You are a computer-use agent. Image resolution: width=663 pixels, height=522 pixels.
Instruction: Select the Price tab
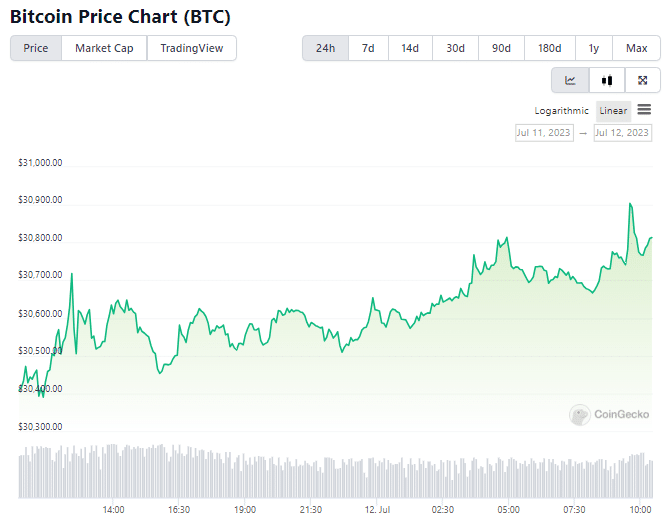tap(36, 48)
